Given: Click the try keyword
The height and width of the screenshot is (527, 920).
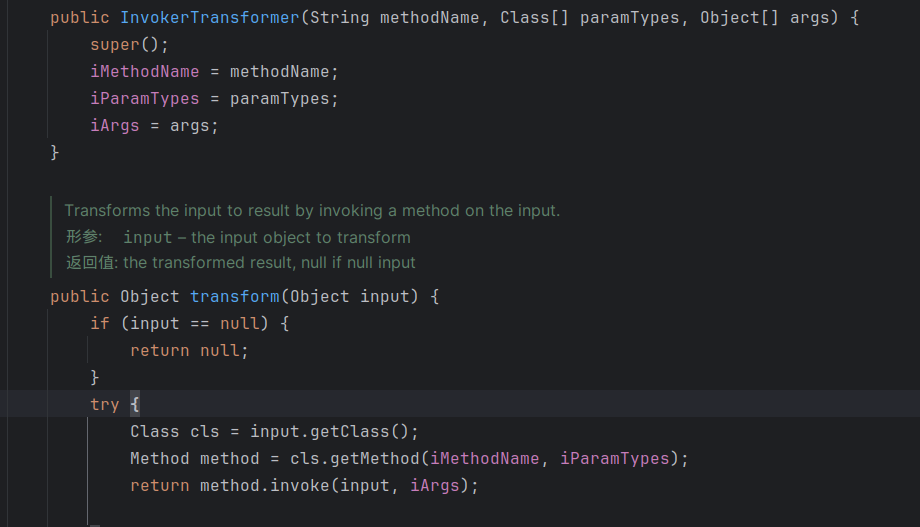Looking at the screenshot, I should (104, 405).
